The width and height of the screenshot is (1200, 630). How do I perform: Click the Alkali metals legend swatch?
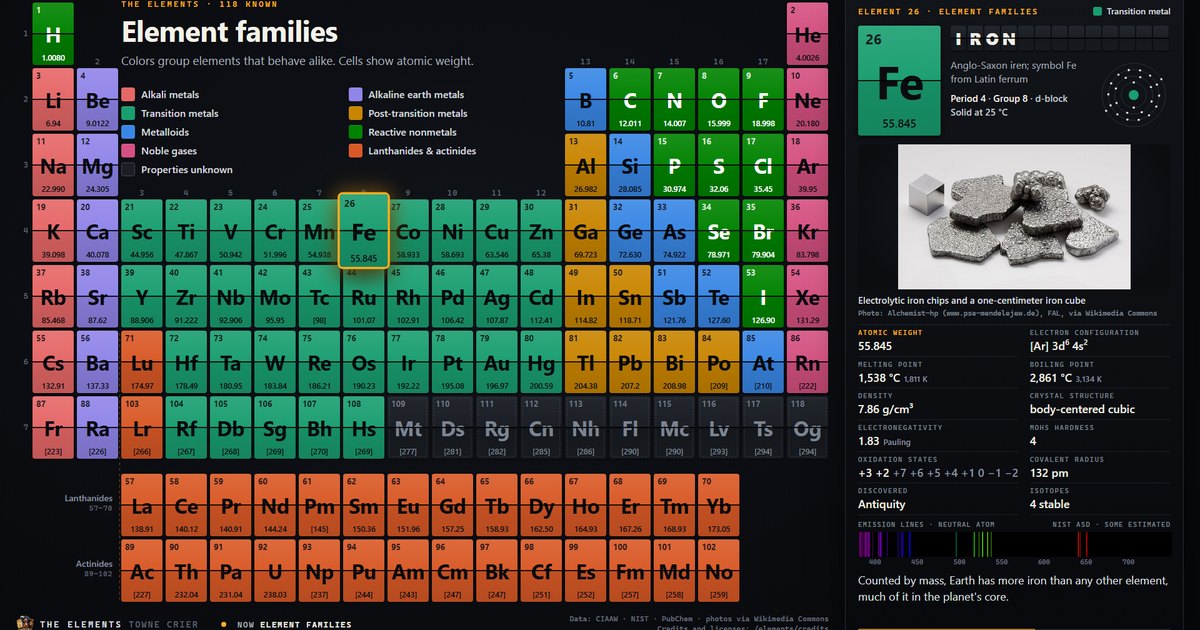click(128, 95)
